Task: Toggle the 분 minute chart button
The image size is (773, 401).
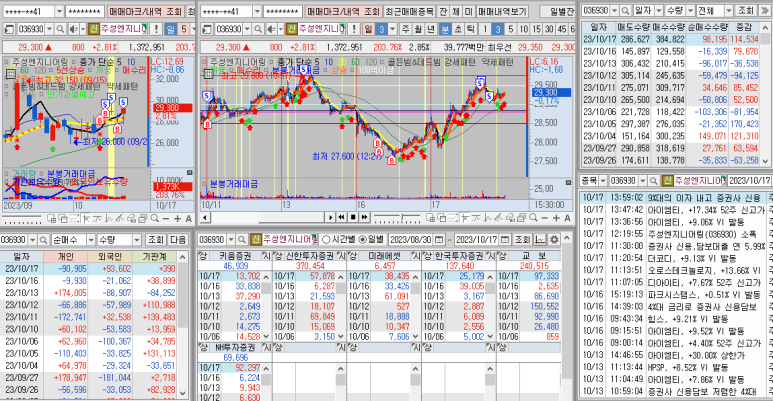Action: tap(445, 30)
